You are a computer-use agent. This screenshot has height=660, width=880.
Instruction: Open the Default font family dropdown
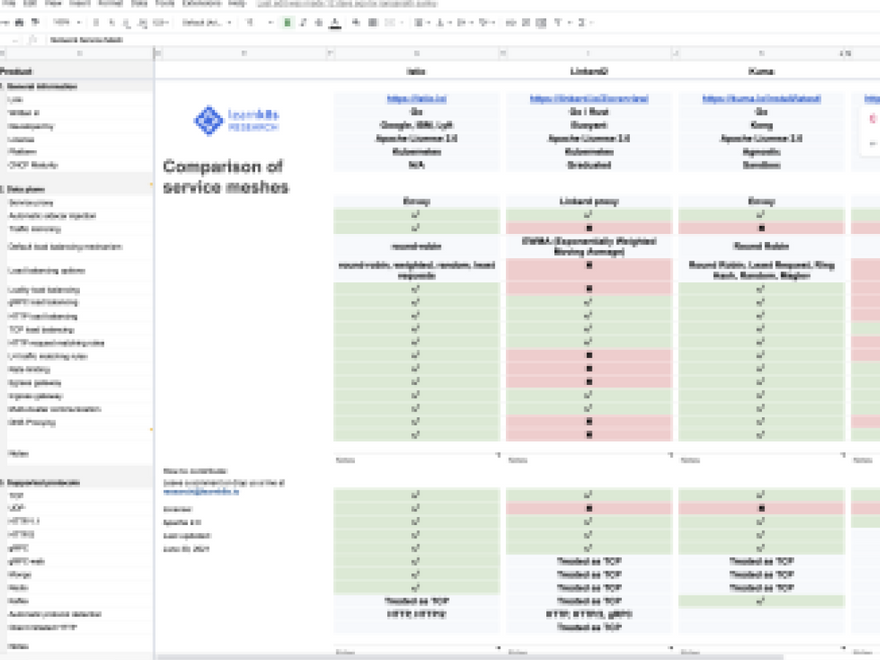click(x=207, y=22)
